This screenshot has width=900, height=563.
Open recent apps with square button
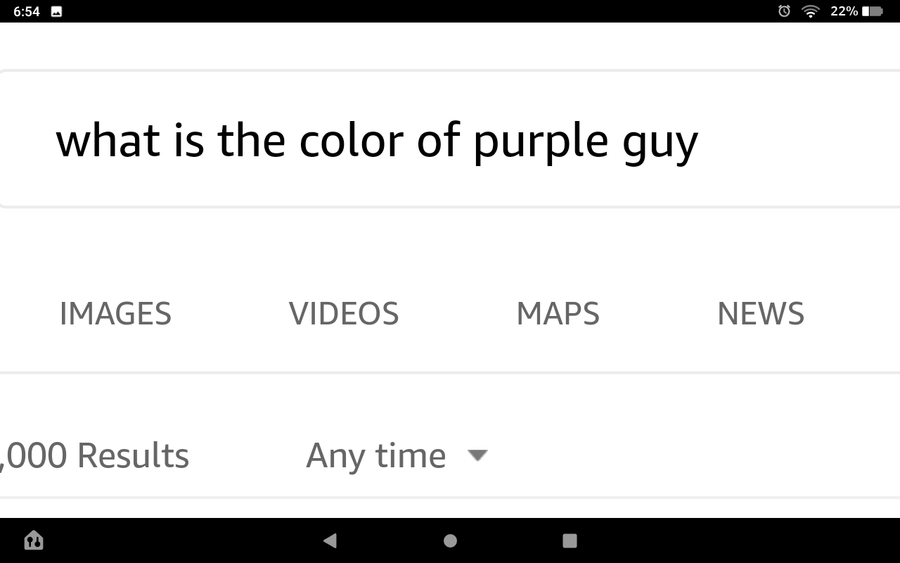(x=570, y=541)
